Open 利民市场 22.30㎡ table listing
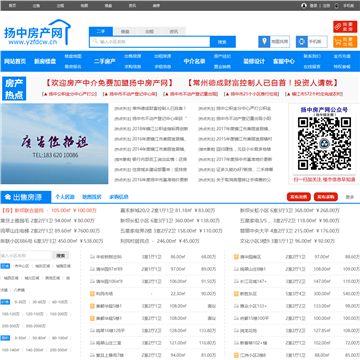The height and width of the screenshot is (360, 360). click(x=153, y=294)
